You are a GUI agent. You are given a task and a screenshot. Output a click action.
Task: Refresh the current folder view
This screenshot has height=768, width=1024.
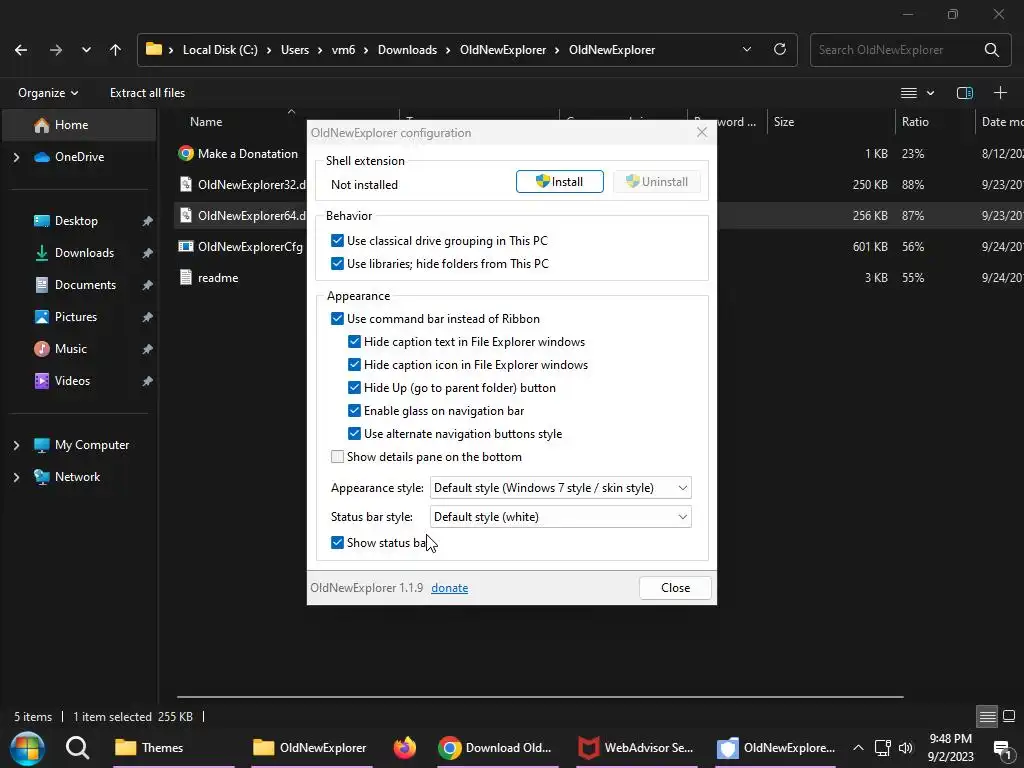click(780, 50)
